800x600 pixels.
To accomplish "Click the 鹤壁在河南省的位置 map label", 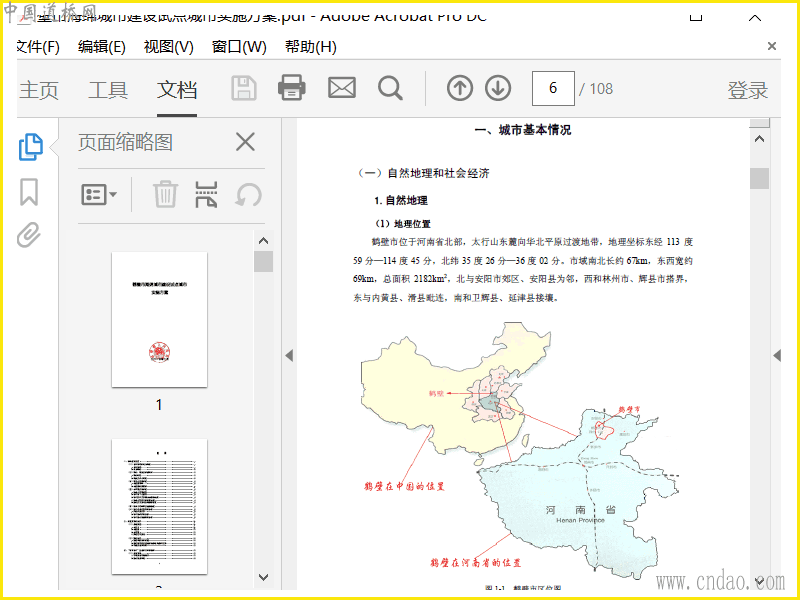I will [x=476, y=563].
